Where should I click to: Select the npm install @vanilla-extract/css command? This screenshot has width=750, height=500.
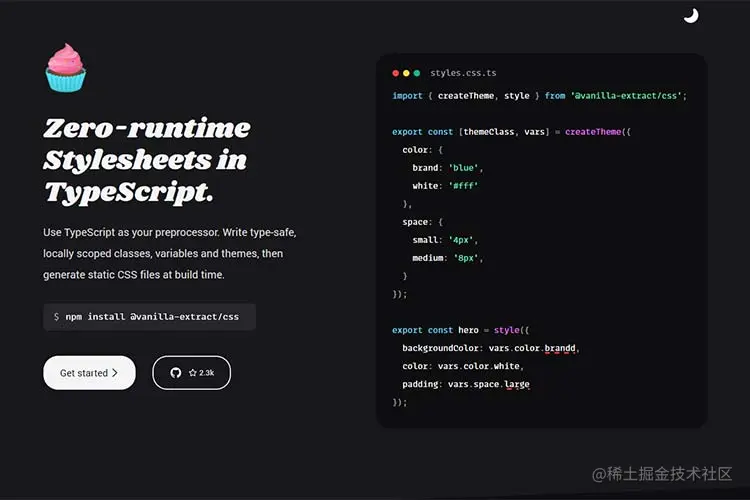[152, 317]
